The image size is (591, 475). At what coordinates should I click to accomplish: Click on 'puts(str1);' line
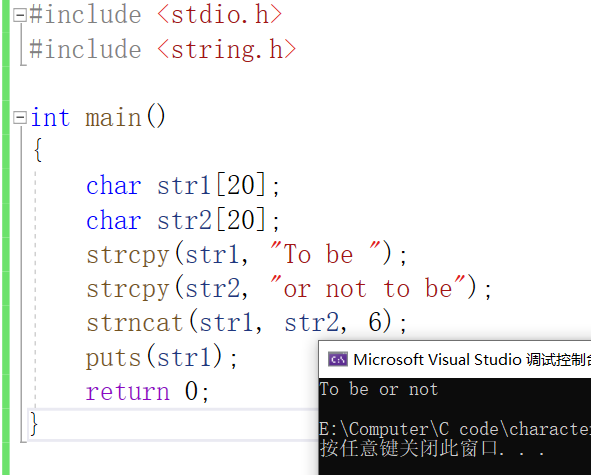[x=162, y=356]
